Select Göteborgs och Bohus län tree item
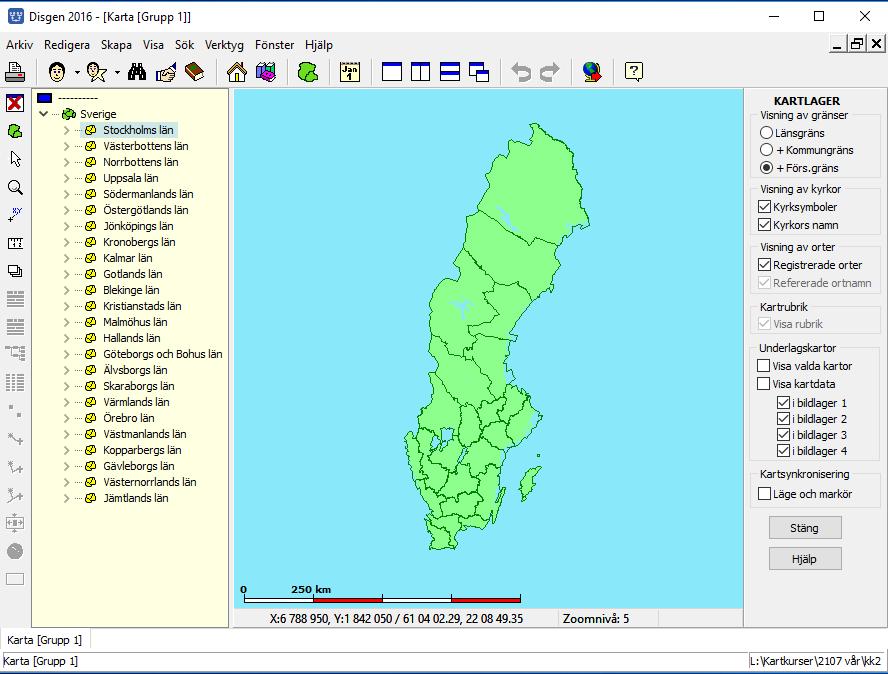This screenshot has height=674, width=888. (163, 355)
